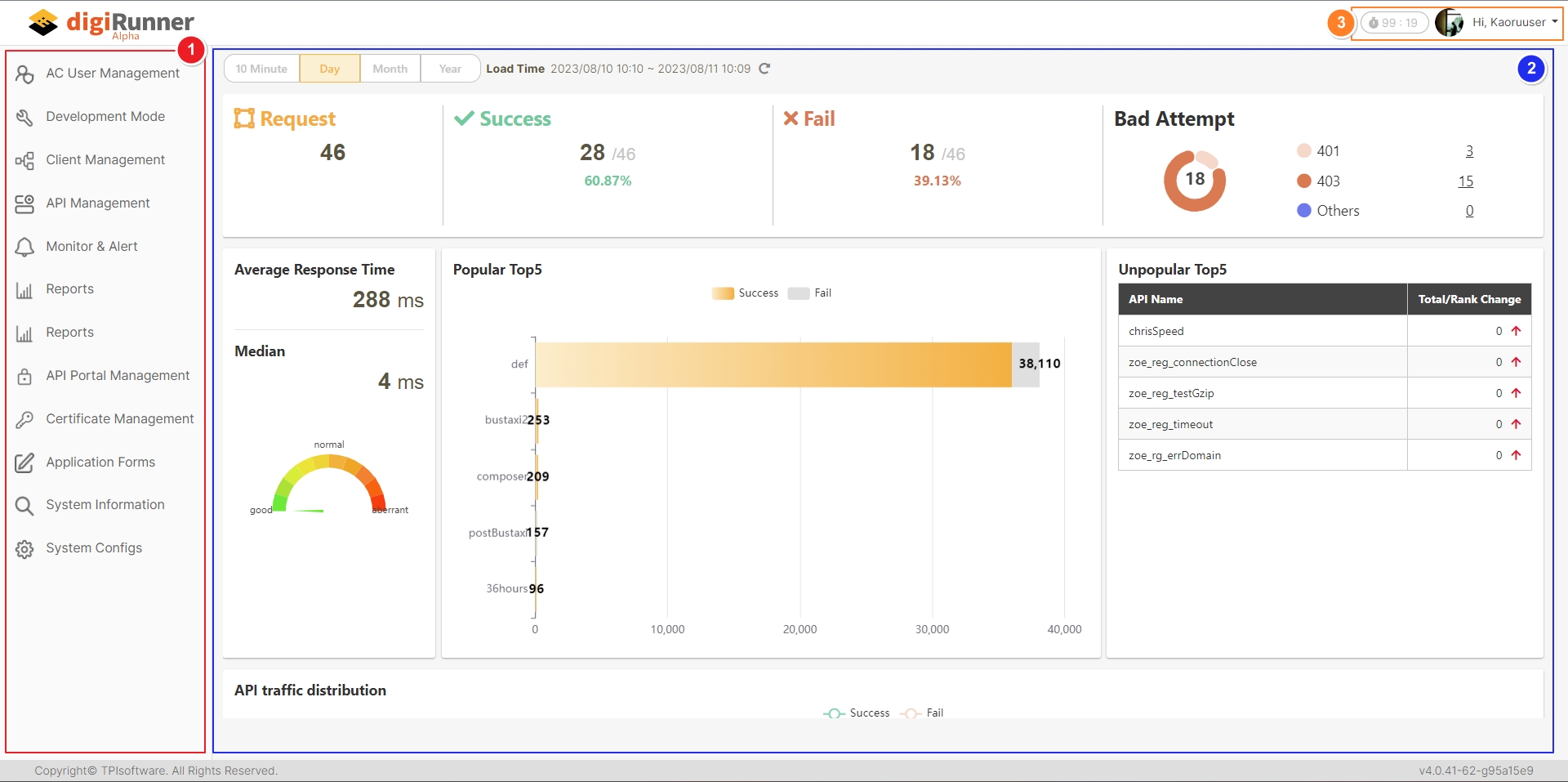Viewport: 1568px width, 782px height.
Task: Open the 401 bad attempt count link
Action: (1468, 151)
